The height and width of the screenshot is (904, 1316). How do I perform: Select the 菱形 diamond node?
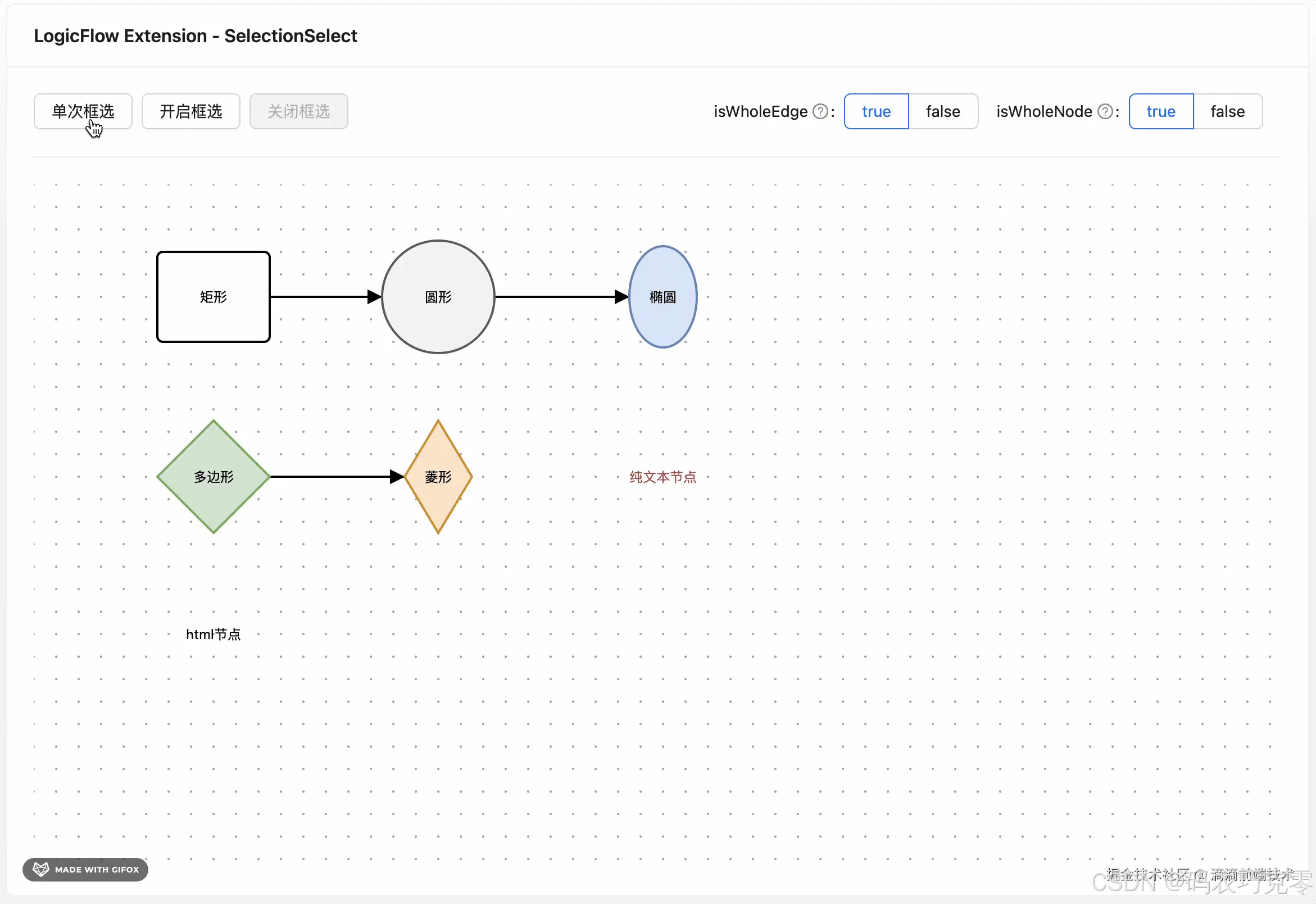coord(438,476)
